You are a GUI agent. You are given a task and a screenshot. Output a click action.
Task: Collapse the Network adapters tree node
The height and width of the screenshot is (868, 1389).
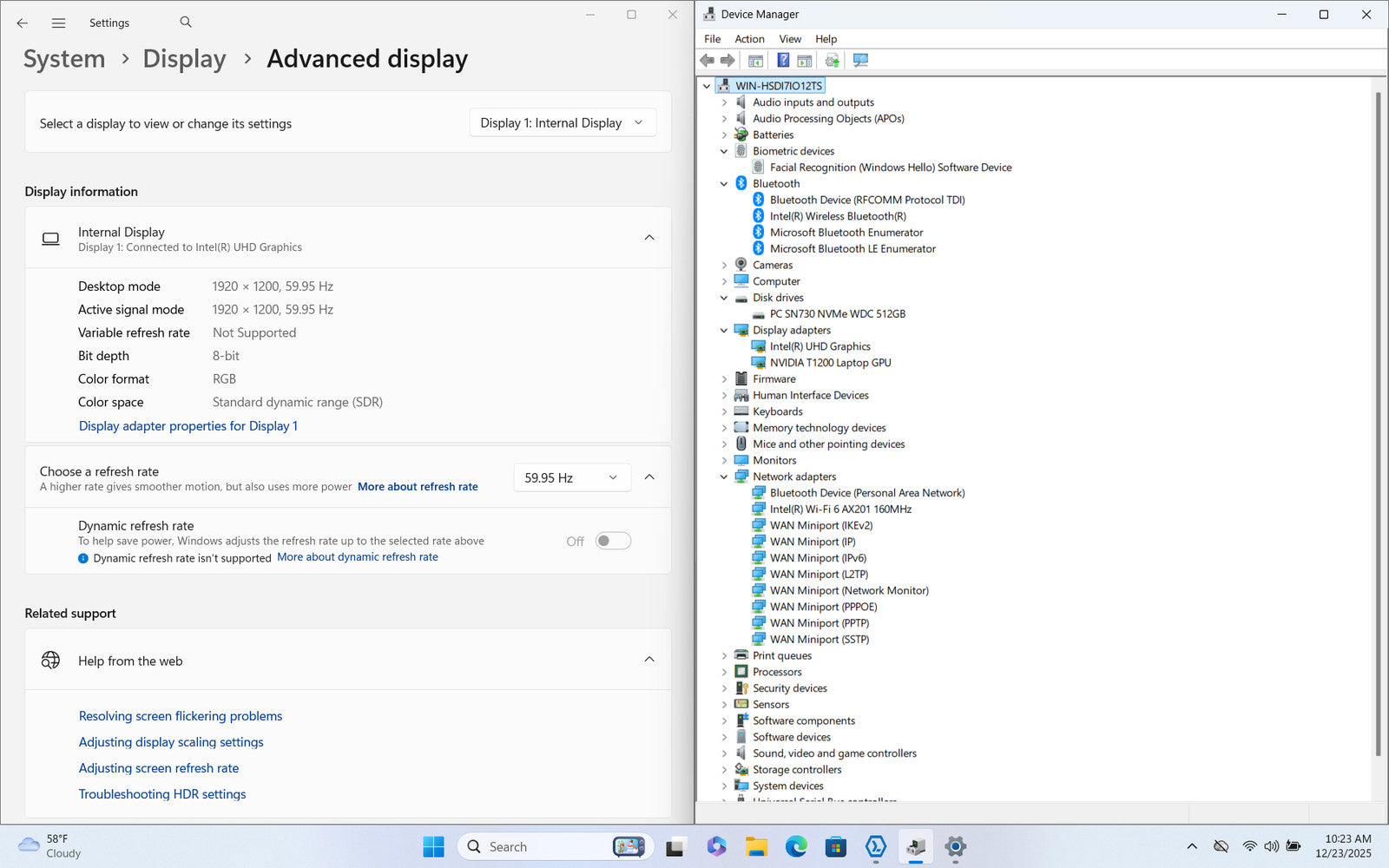coord(724,477)
